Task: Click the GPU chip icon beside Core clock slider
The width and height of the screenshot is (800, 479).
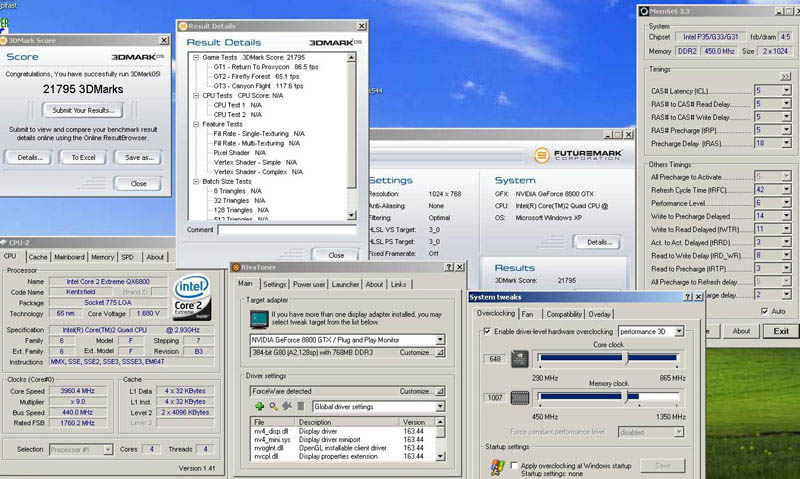Action: click(519, 359)
